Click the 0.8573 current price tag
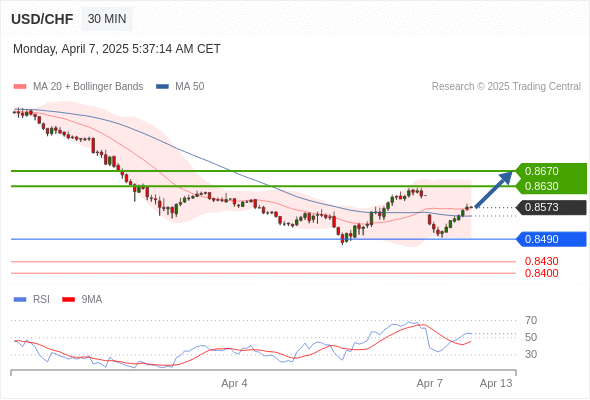590x400 pixels. pyautogui.click(x=551, y=207)
